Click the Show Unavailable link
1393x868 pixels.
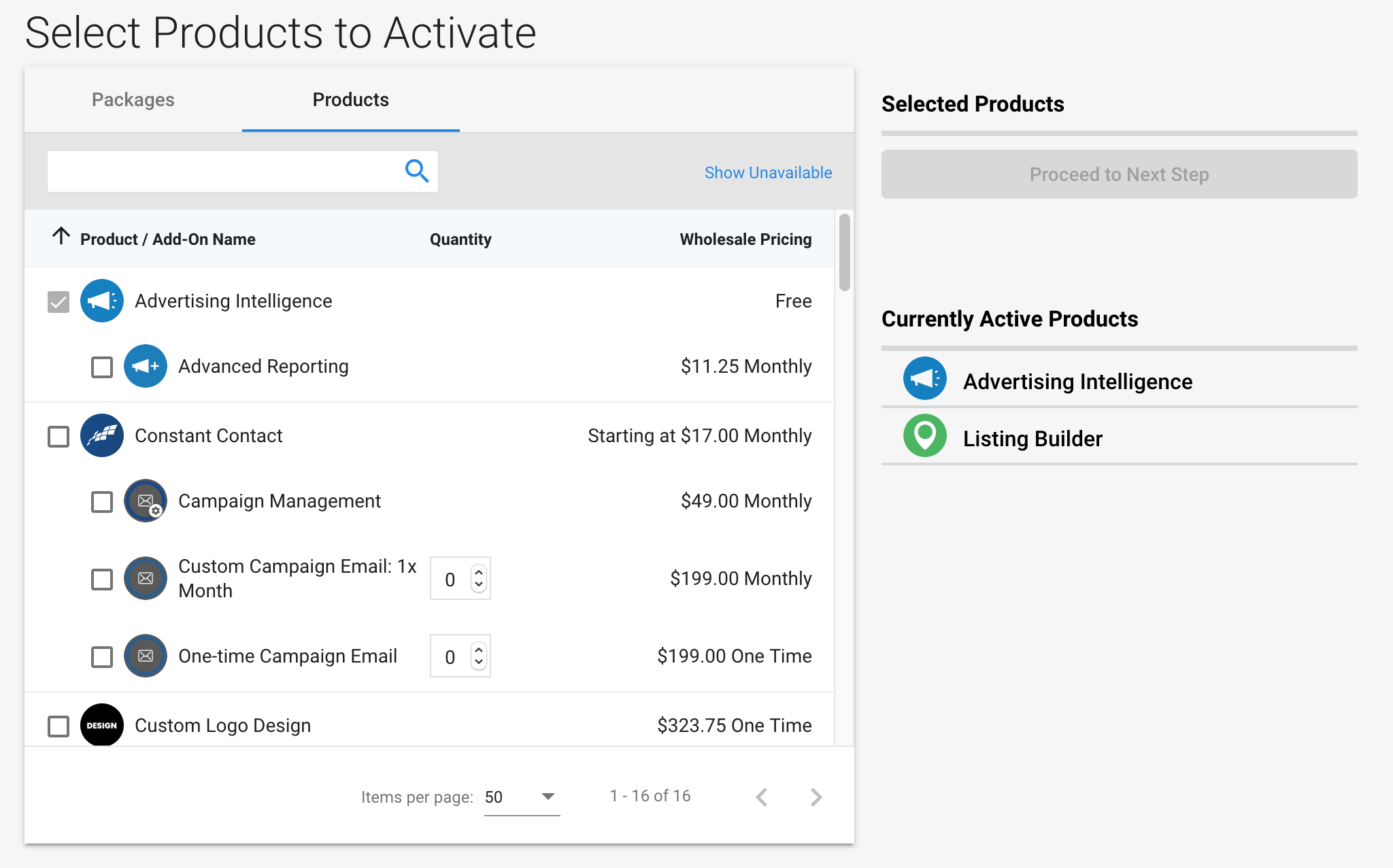768,172
